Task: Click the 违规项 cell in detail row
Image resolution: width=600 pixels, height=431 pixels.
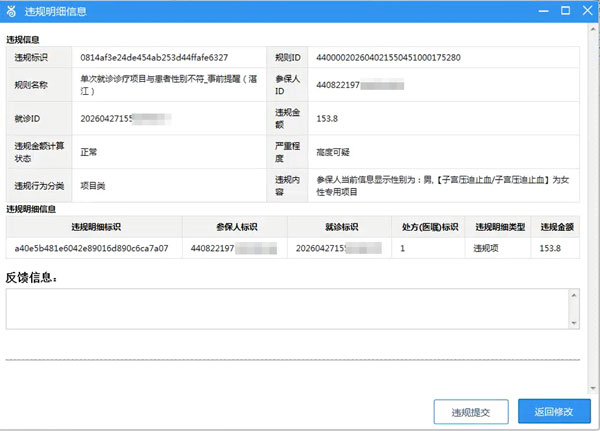Action: tap(486, 248)
